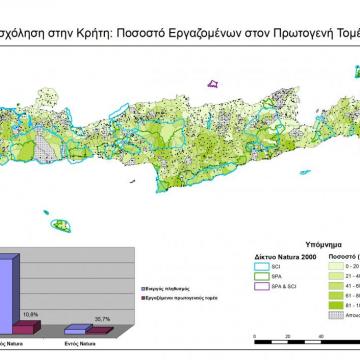Image resolution: width=360 pixels, height=360 pixels.
Task: Click the 'Εντός Natura' axis label
Action: pos(81,344)
